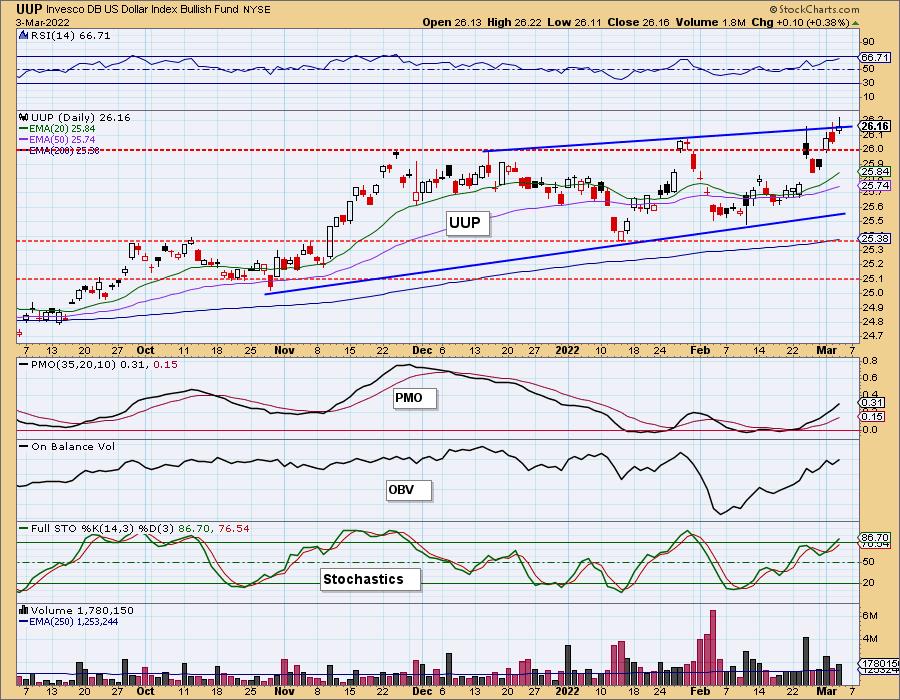Click the Chg +0.10 (+0.38%) value
900x700 pixels.
click(800, 22)
